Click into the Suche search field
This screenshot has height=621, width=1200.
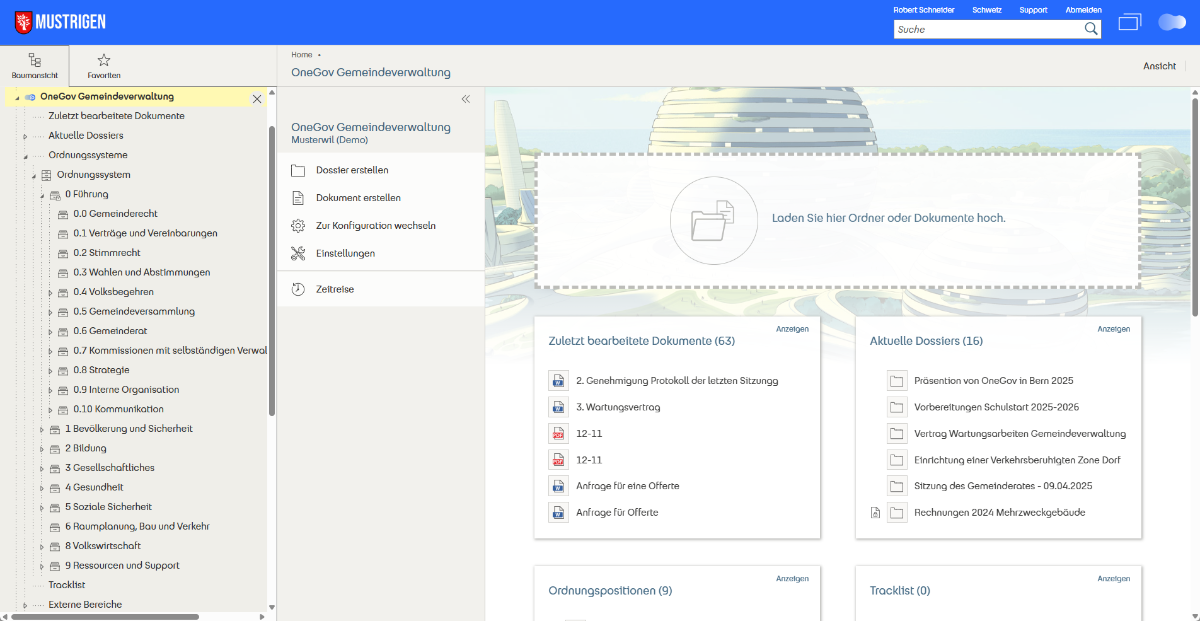[x=985, y=29]
